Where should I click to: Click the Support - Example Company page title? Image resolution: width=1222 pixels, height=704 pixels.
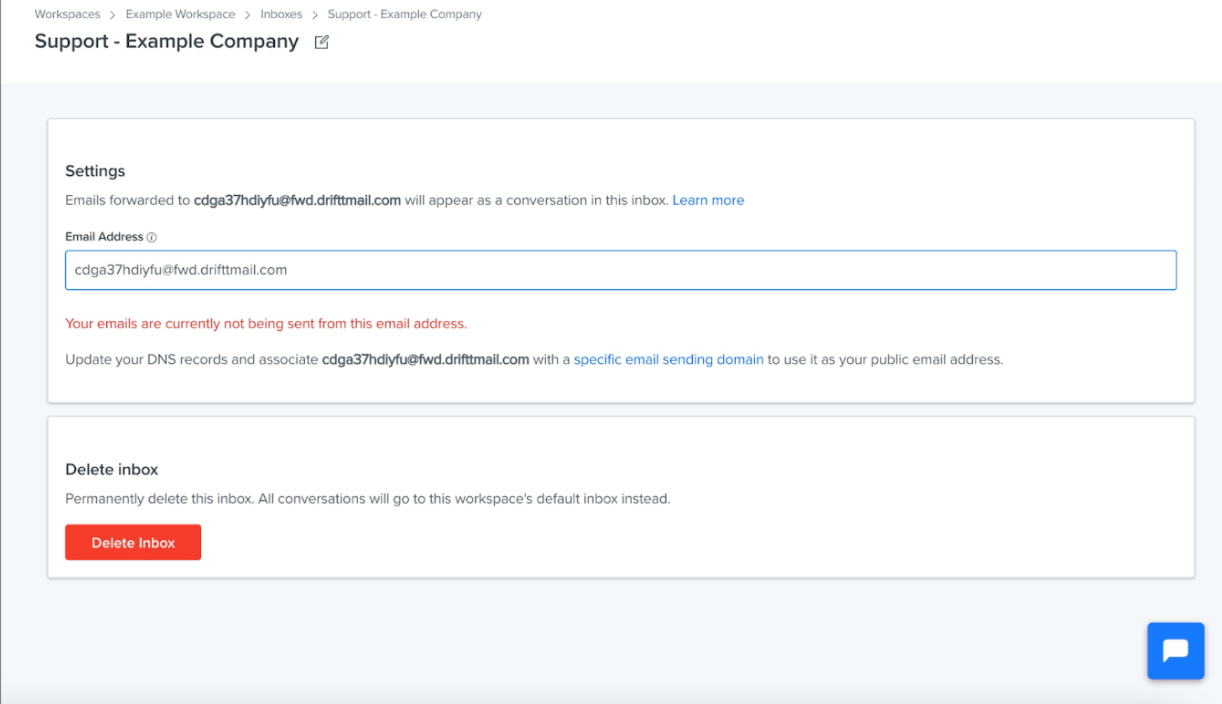pos(166,42)
